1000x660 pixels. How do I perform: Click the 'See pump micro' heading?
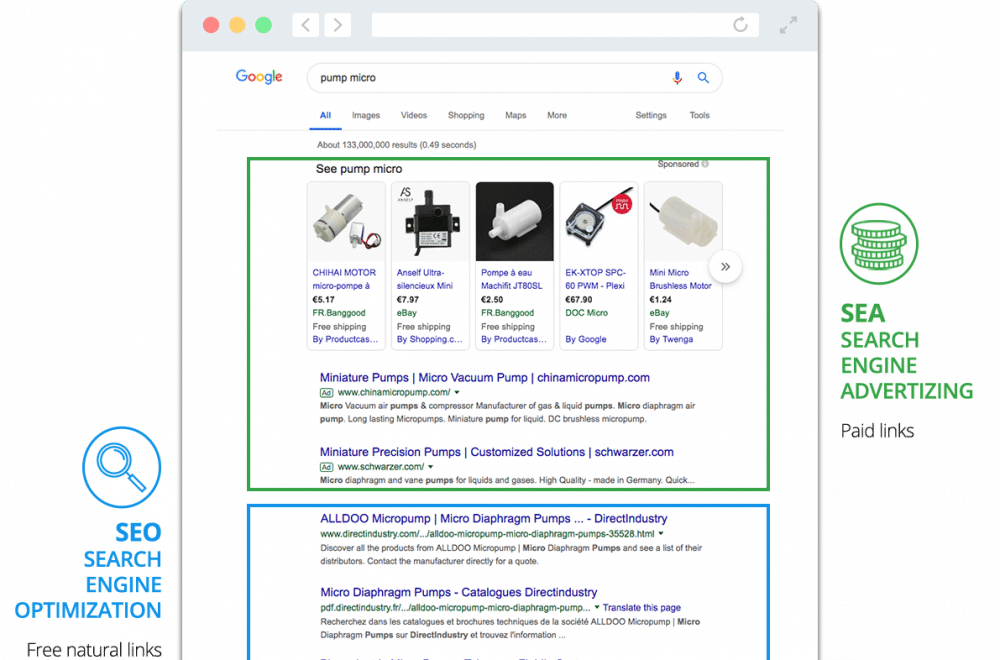[359, 169]
